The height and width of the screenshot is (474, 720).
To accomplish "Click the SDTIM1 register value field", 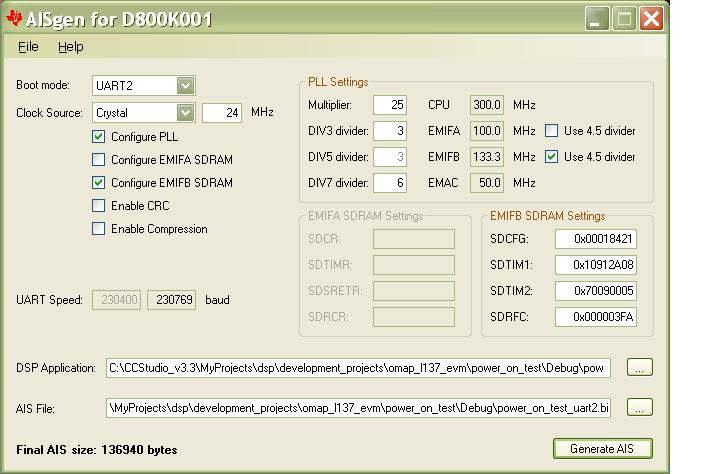I will 596,265.
